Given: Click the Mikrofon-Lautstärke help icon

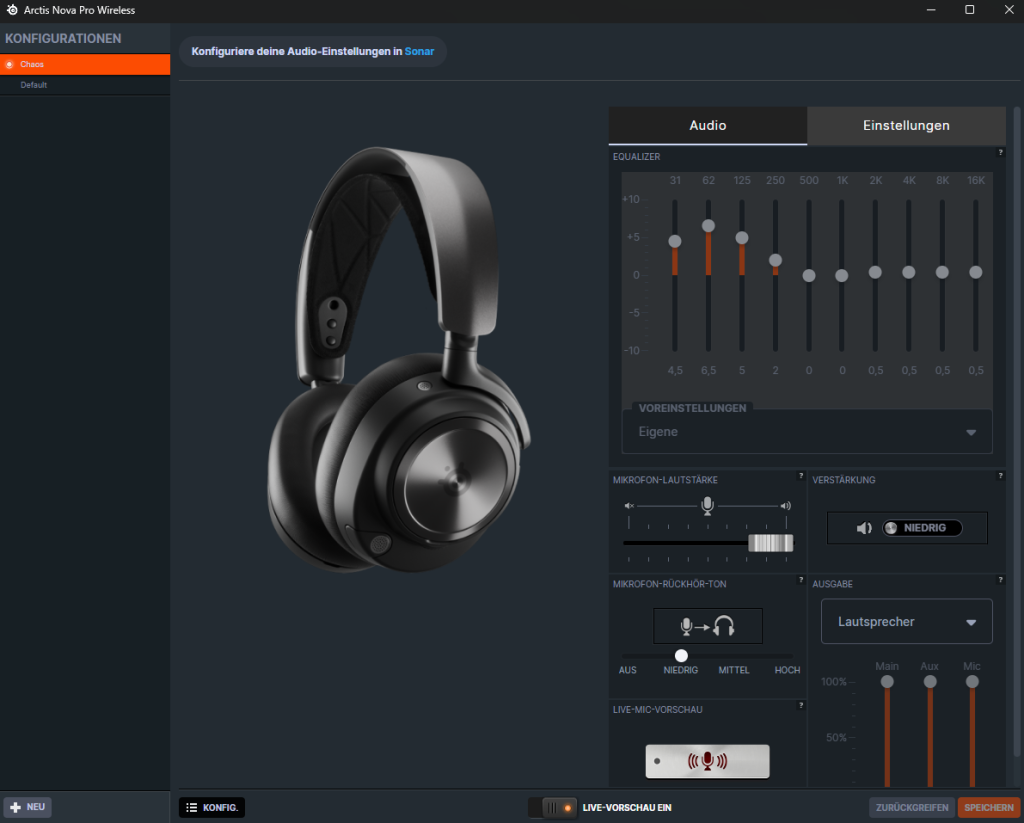Looking at the screenshot, I should click(x=800, y=476).
